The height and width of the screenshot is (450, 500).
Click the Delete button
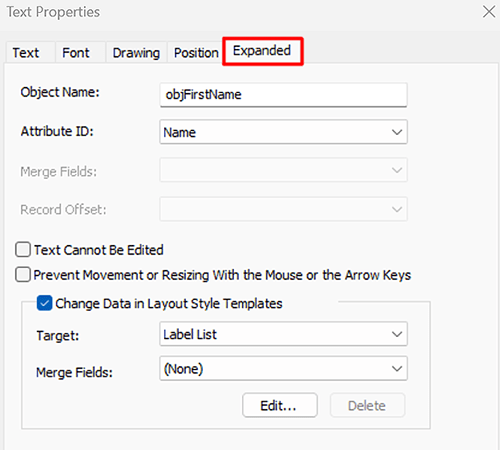pos(367,405)
